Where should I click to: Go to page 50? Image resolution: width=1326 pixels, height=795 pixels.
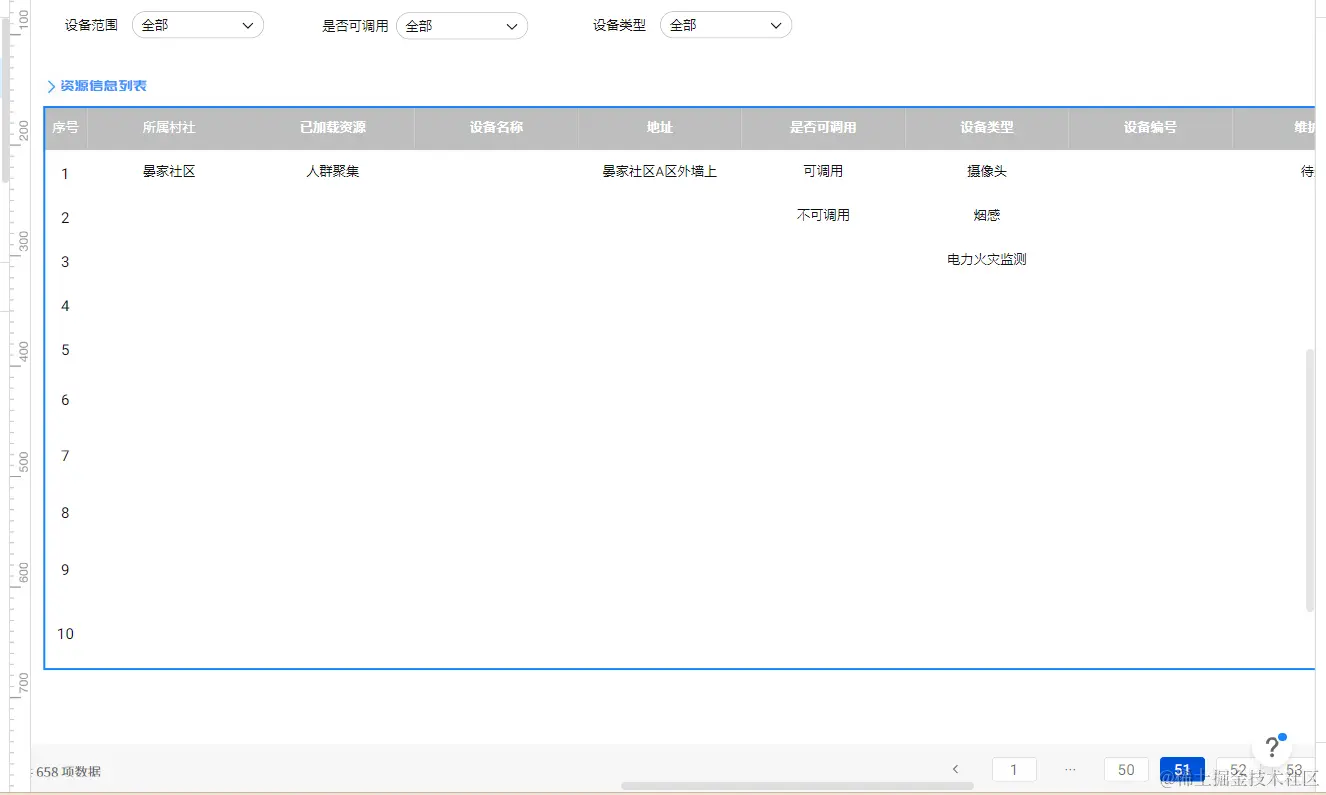pos(1126,769)
